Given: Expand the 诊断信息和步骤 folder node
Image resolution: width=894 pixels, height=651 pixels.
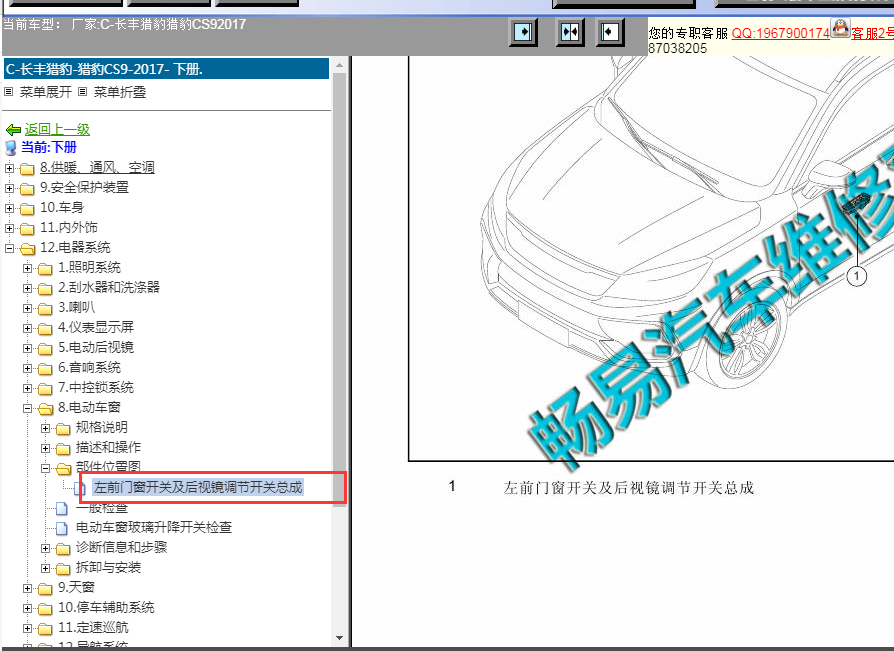Looking at the screenshot, I should tap(46, 548).
